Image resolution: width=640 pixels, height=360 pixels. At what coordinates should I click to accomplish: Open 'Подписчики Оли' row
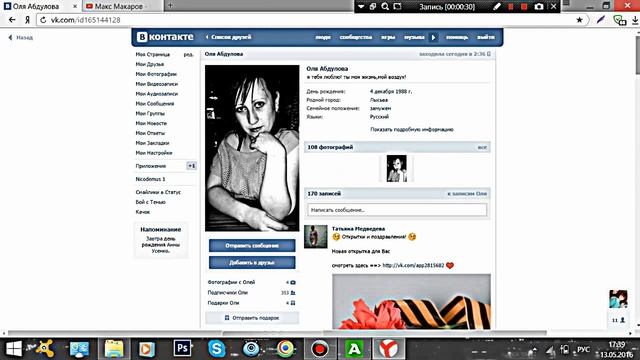tap(252, 293)
